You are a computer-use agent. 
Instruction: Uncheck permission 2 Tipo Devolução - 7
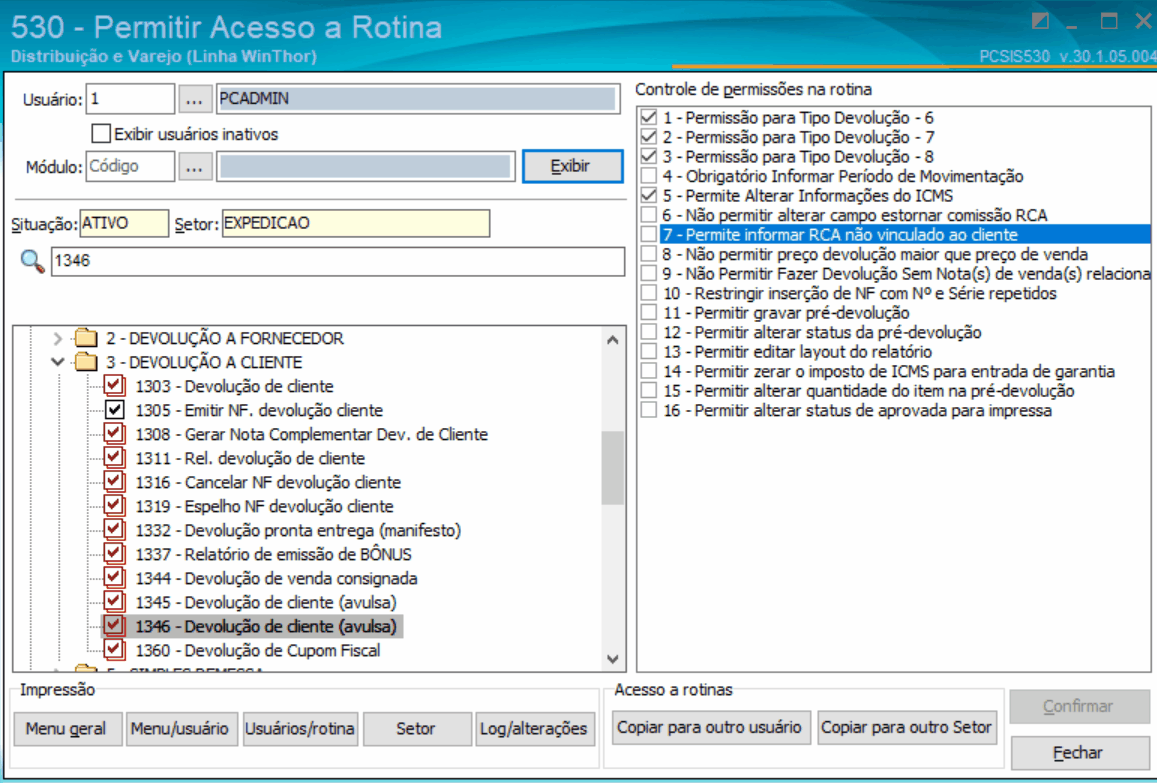click(649, 137)
